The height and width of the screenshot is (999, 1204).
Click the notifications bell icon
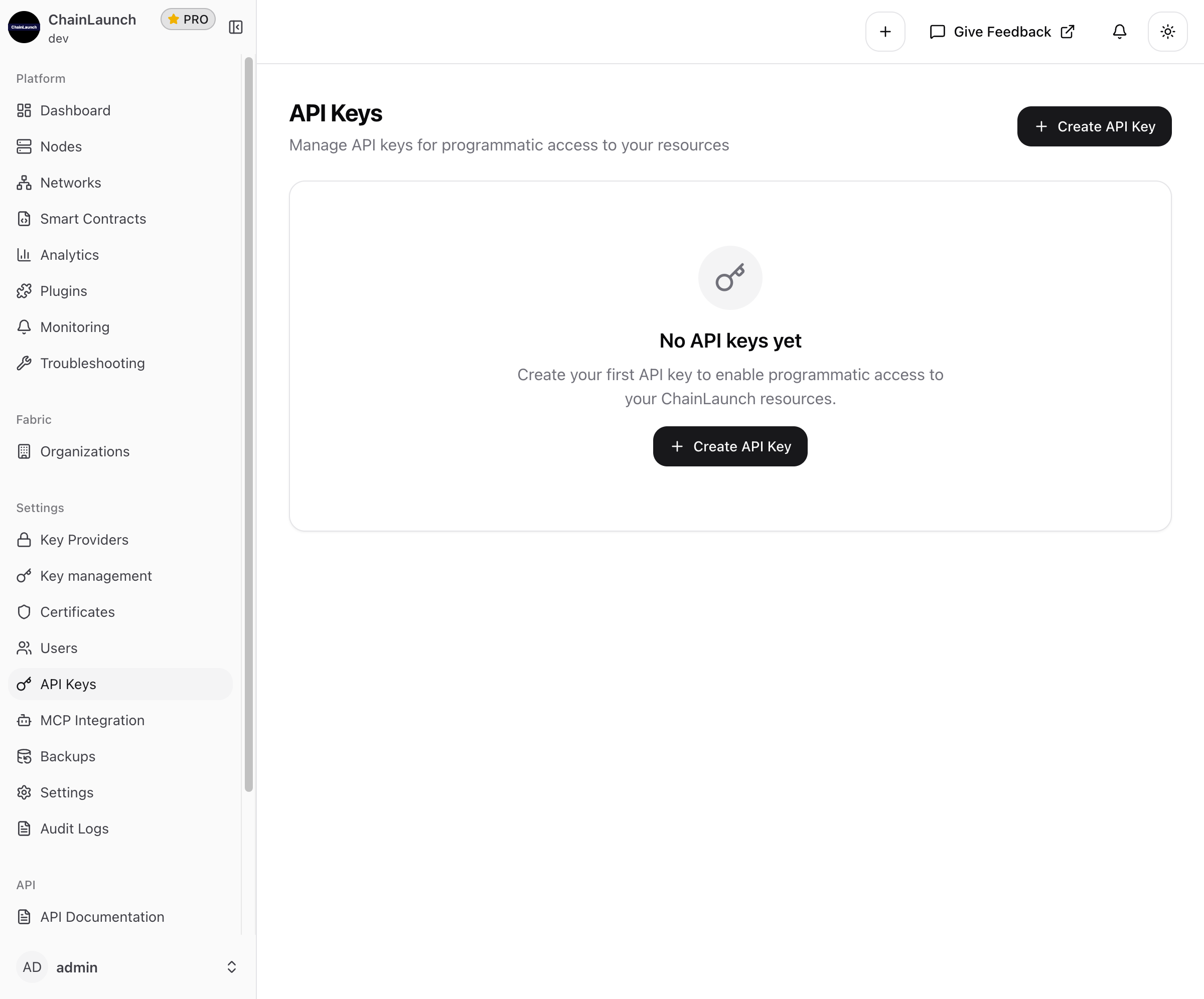1119,32
